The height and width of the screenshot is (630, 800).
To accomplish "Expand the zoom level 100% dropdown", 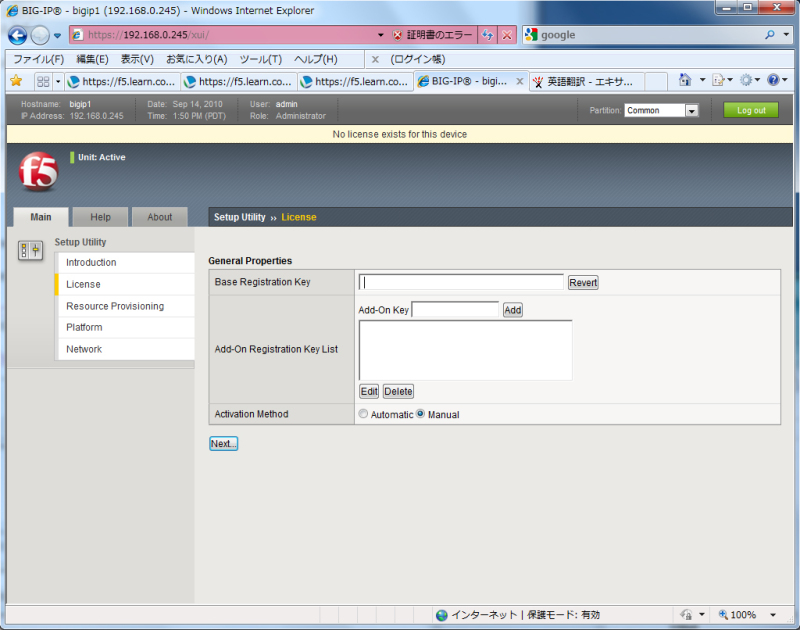I will (x=773, y=615).
